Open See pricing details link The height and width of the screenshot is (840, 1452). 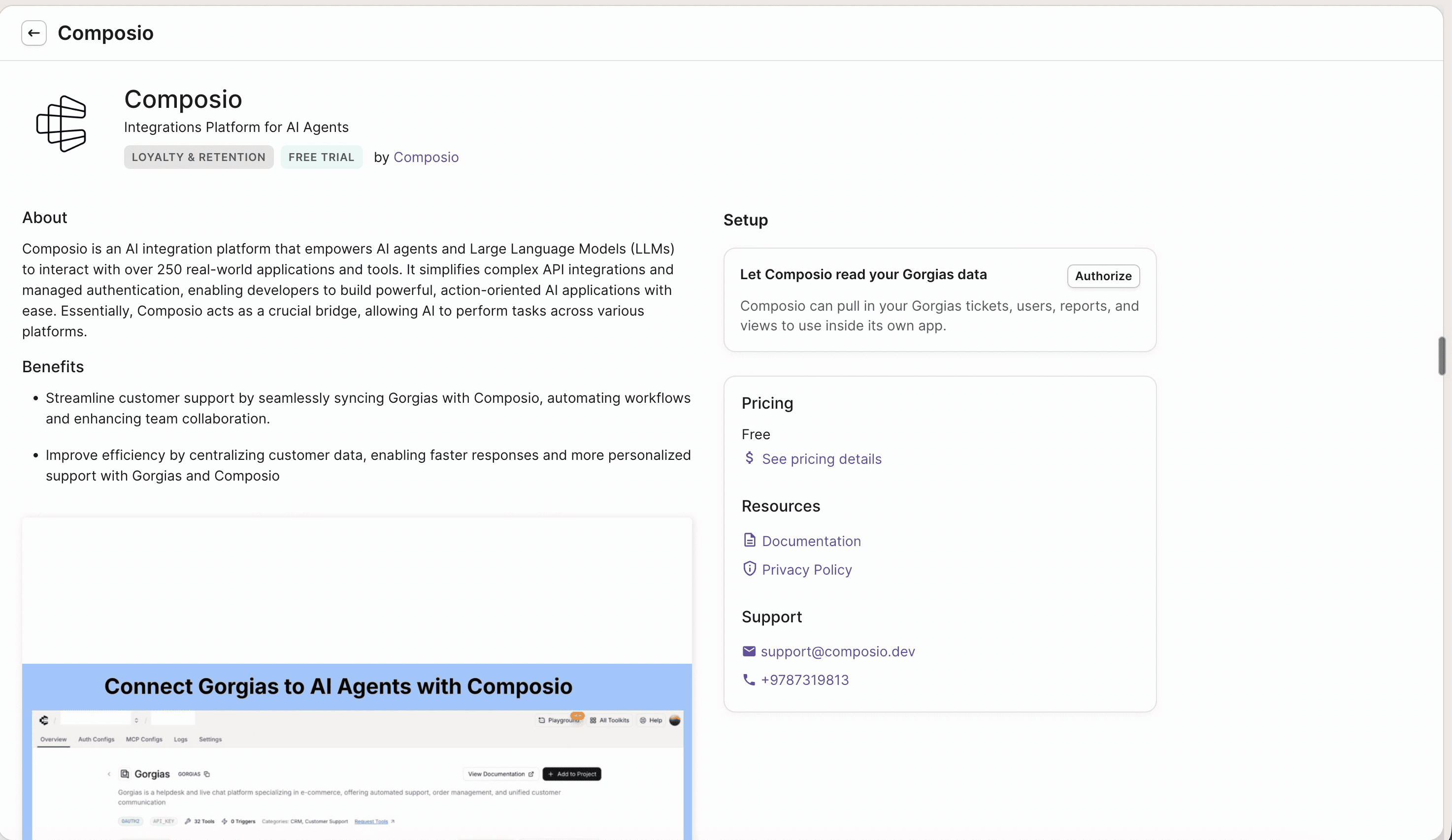coord(822,459)
